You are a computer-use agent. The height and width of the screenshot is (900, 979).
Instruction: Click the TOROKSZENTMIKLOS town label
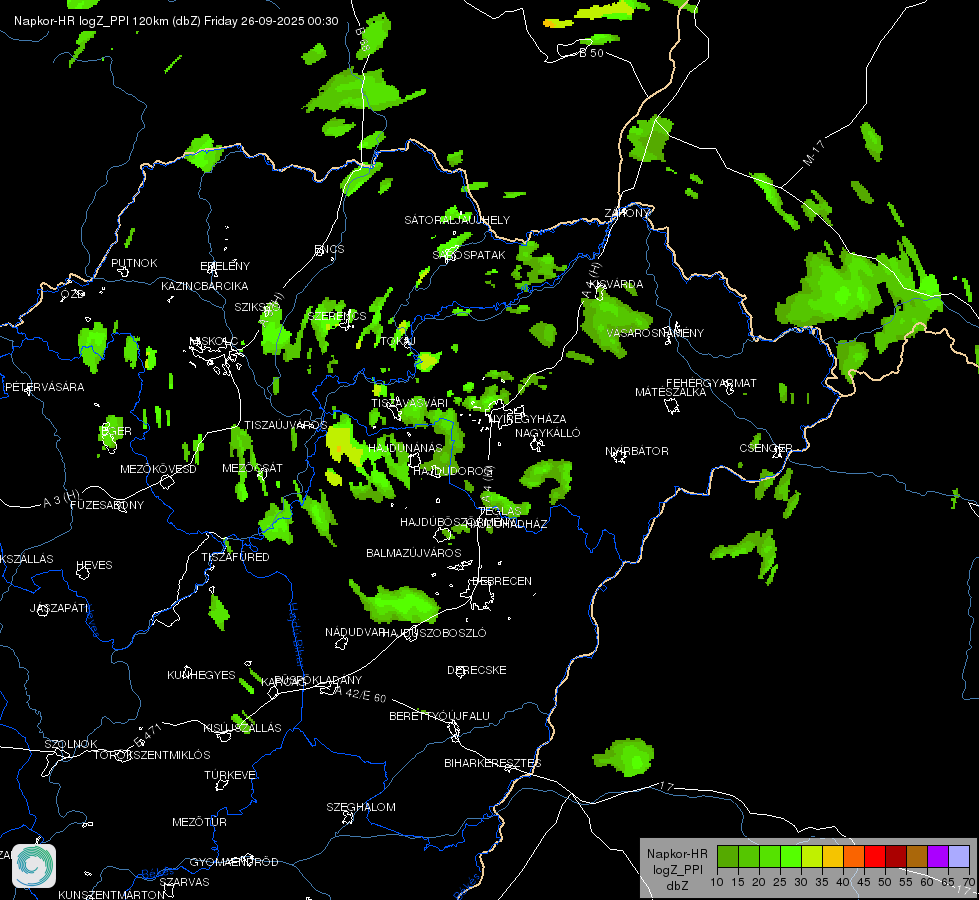(x=152, y=755)
